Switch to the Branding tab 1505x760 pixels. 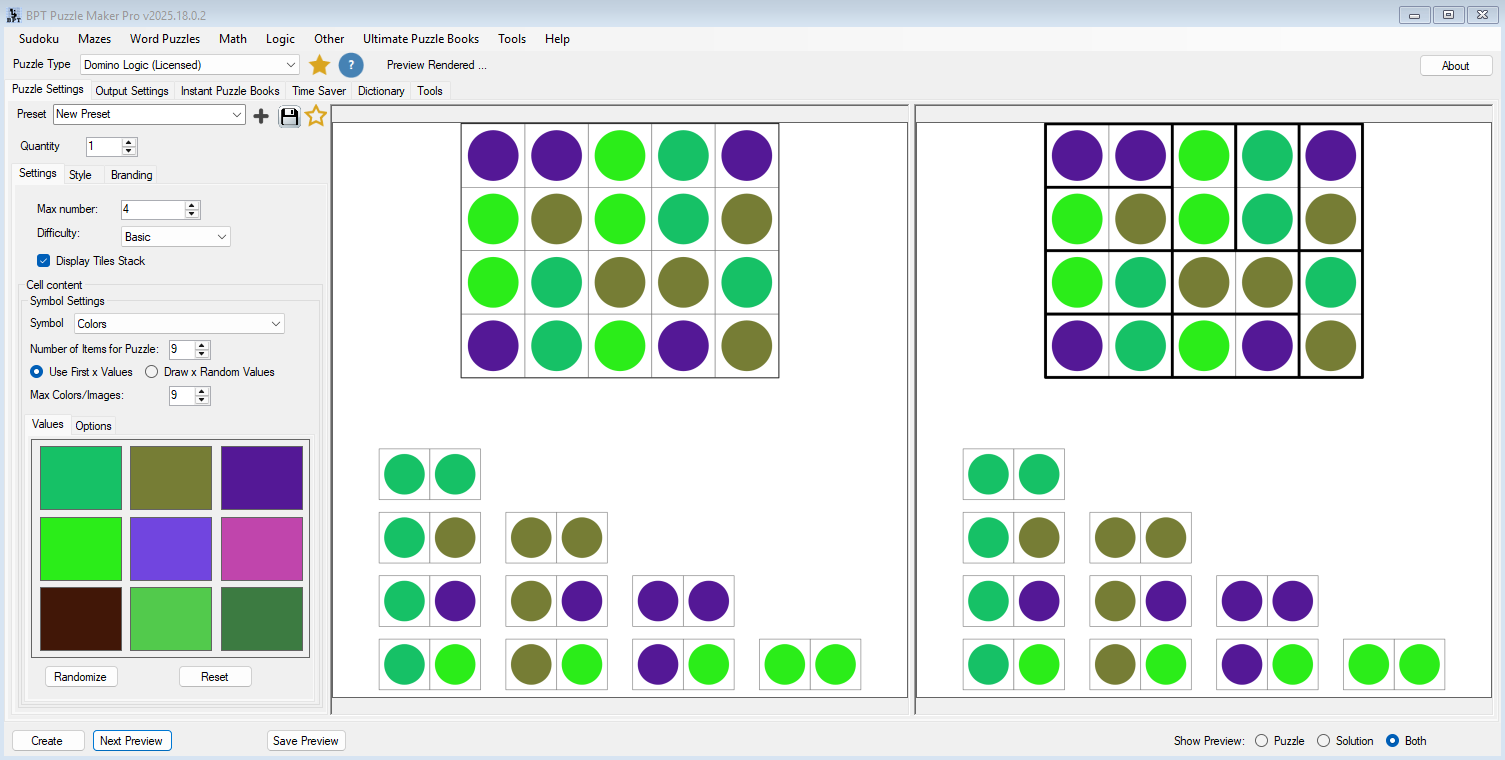131,174
